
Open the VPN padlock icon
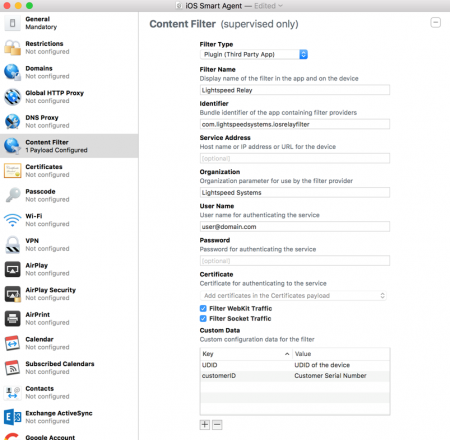[12, 245]
